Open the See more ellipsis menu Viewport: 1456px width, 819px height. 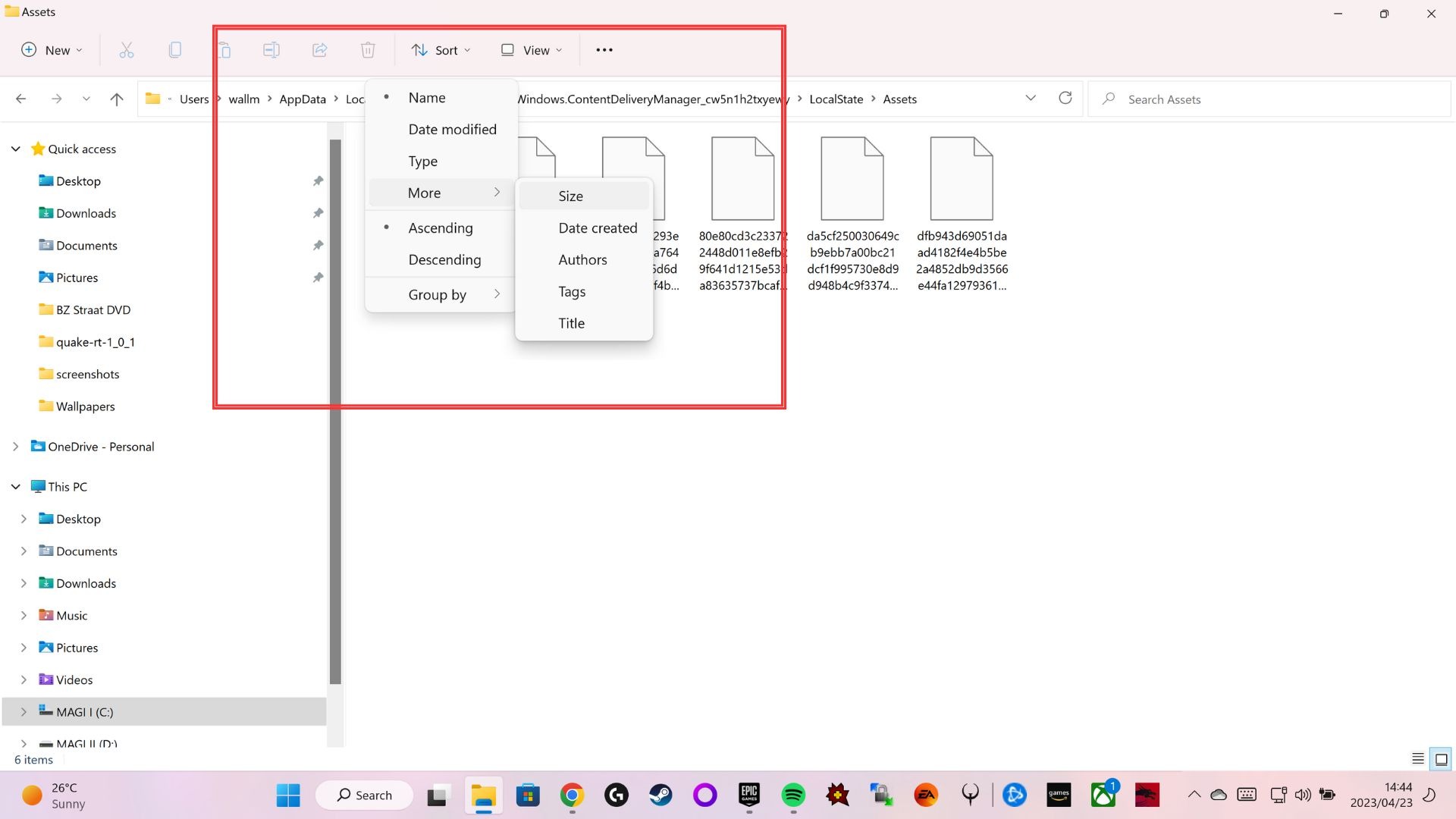(604, 49)
